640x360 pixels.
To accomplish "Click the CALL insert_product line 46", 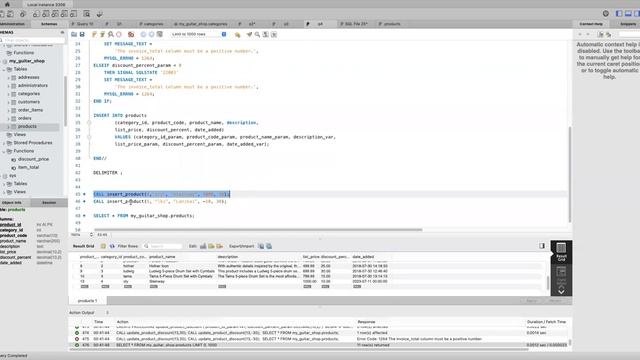I will [x=160, y=202].
